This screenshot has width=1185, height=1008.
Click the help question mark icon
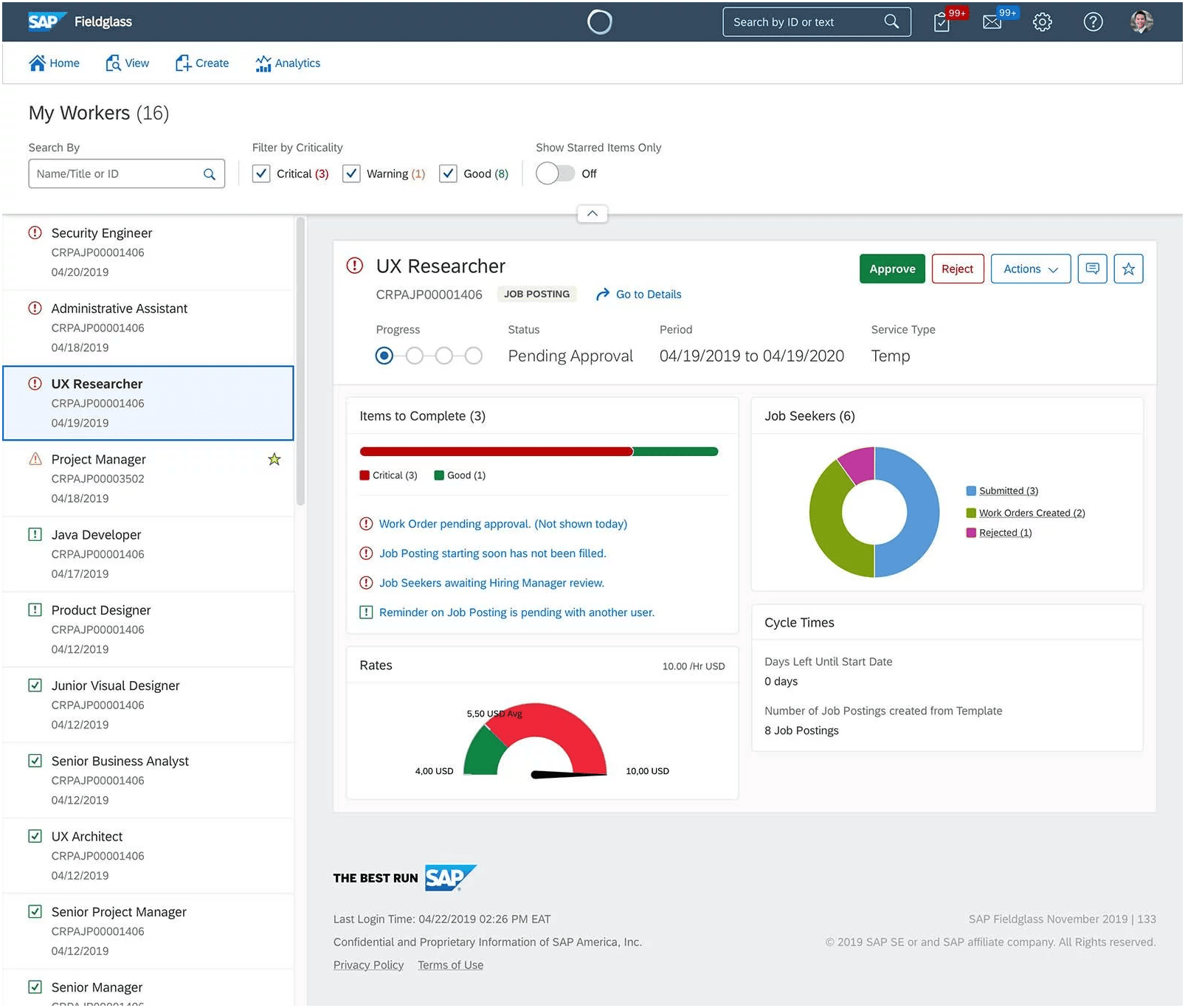click(x=1094, y=22)
